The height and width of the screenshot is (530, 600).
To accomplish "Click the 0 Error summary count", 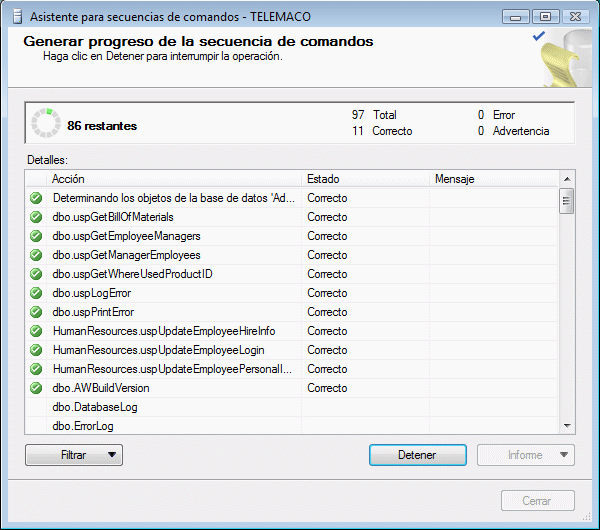I will coord(496,115).
